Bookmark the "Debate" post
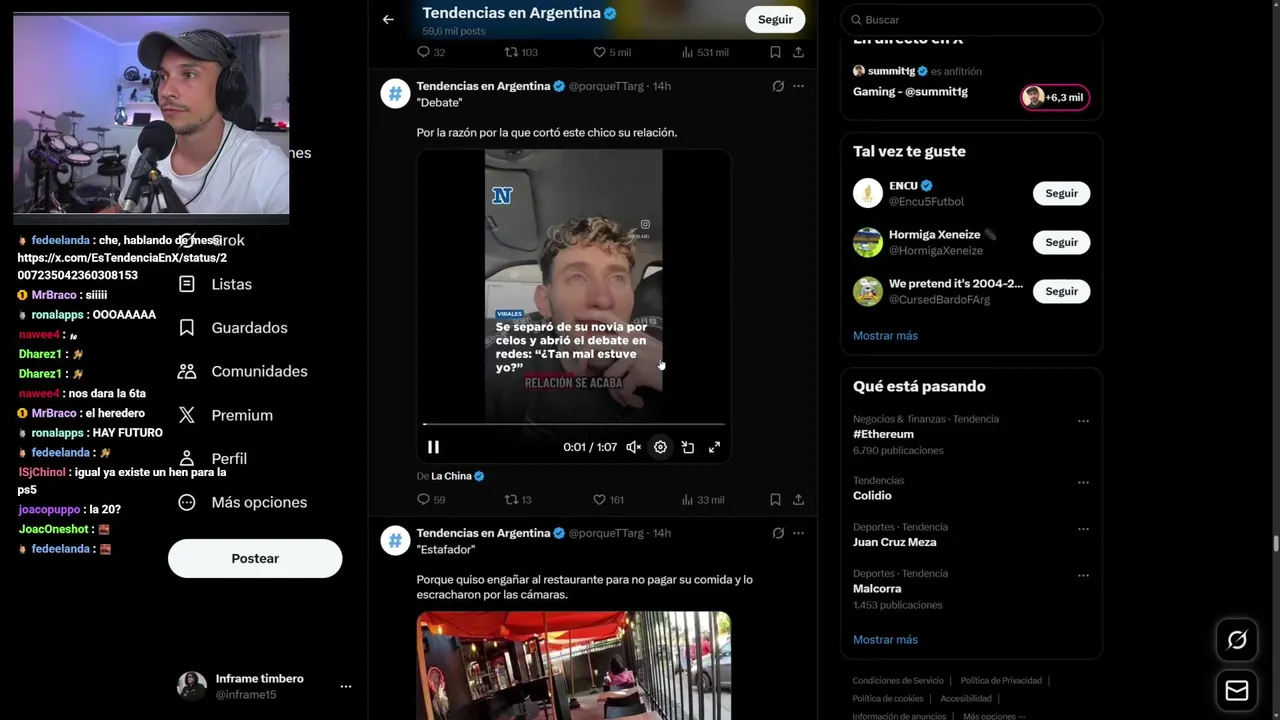Viewport: 1280px width, 720px height. pyautogui.click(x=775, y=499)
